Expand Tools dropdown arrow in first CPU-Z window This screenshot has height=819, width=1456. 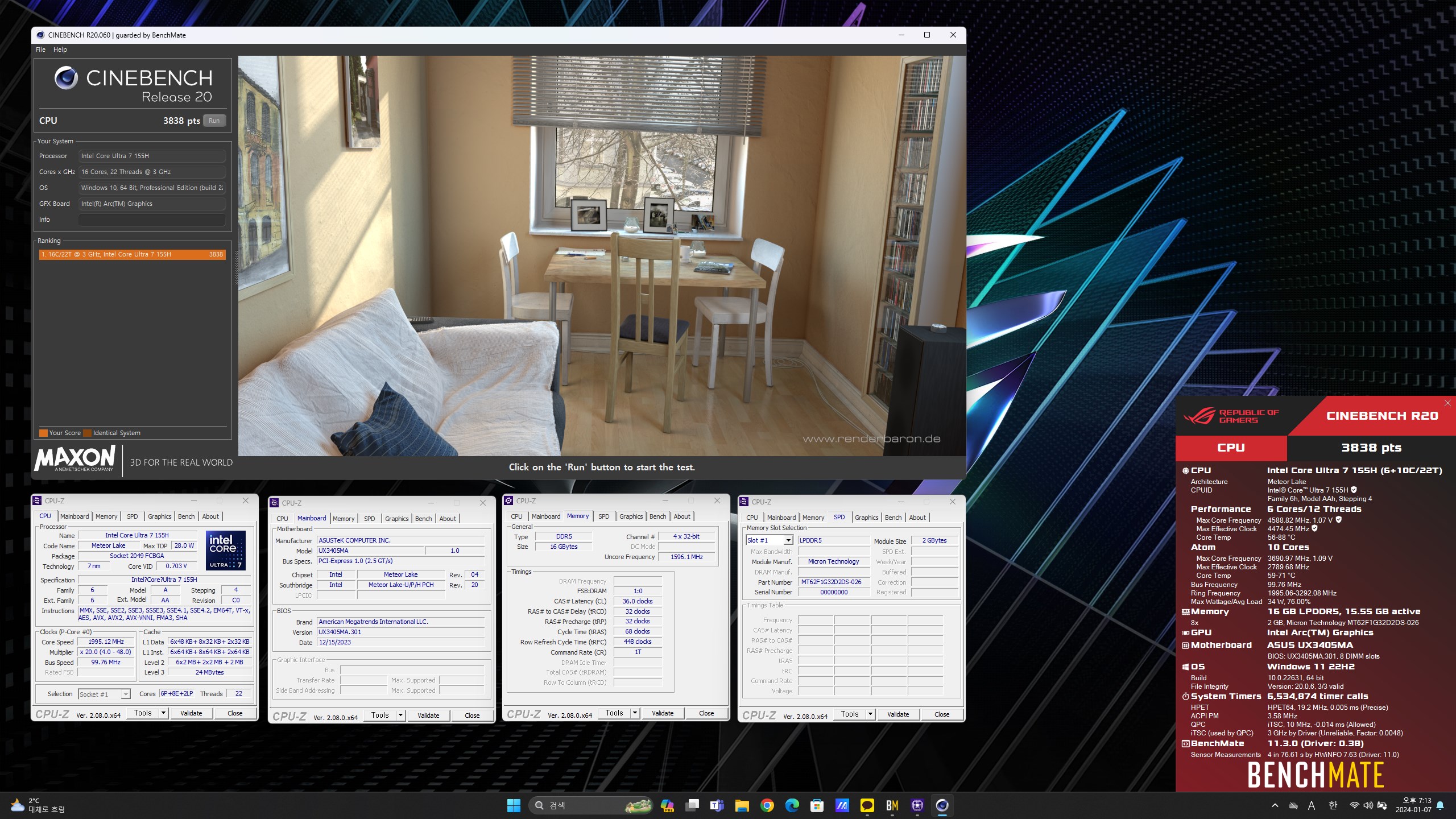point(163,713)
